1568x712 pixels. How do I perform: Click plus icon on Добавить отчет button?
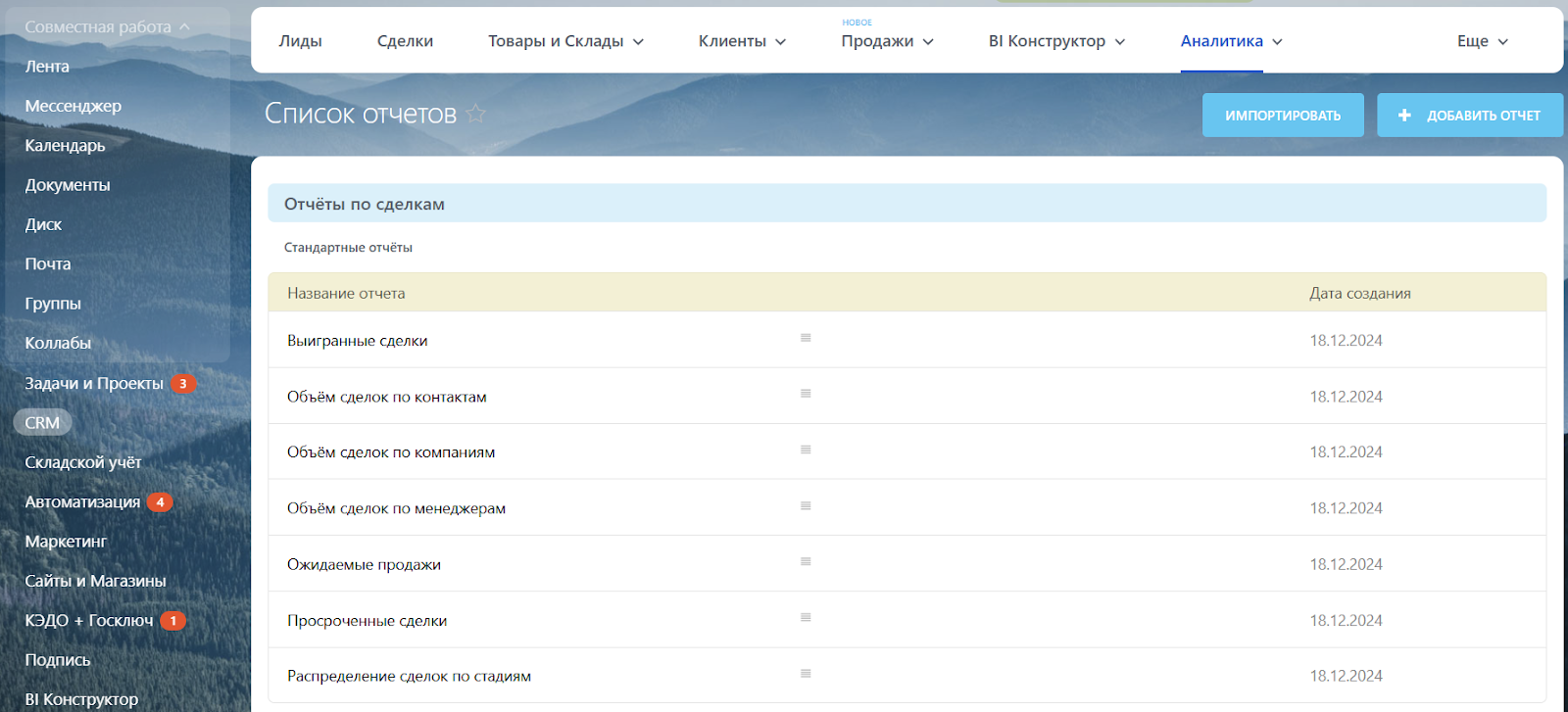(x=1404, y=116)
